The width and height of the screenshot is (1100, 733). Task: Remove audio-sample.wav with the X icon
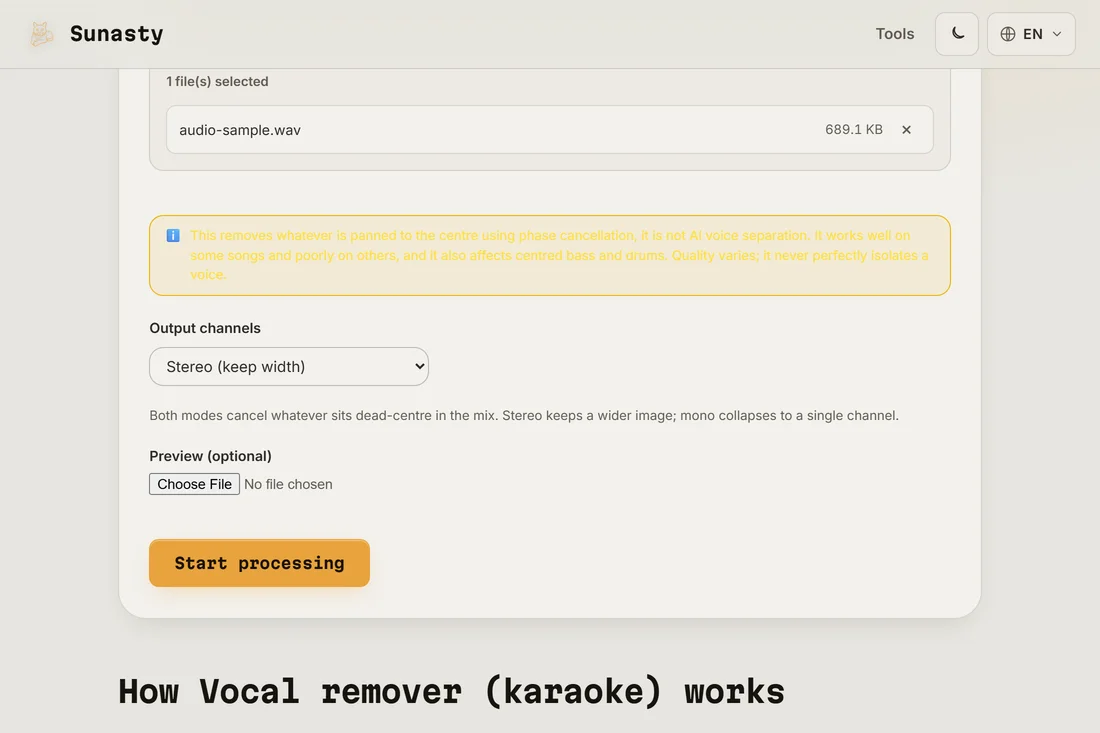click(x=906, y=130)
